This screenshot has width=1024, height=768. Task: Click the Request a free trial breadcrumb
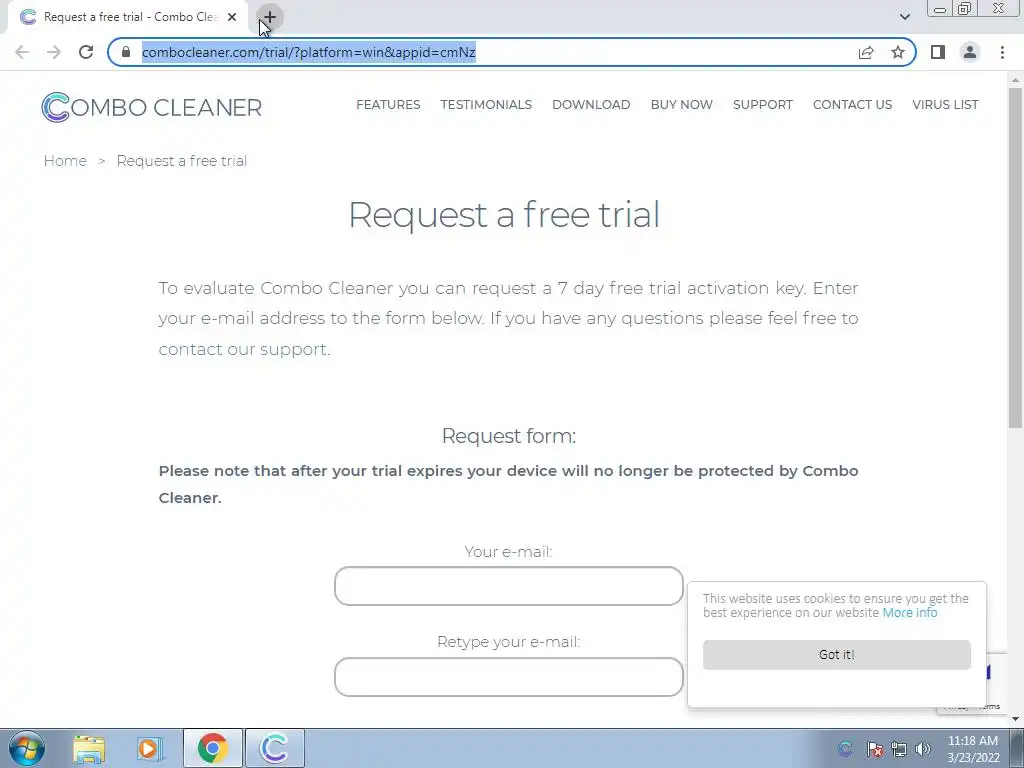point(182,161)
